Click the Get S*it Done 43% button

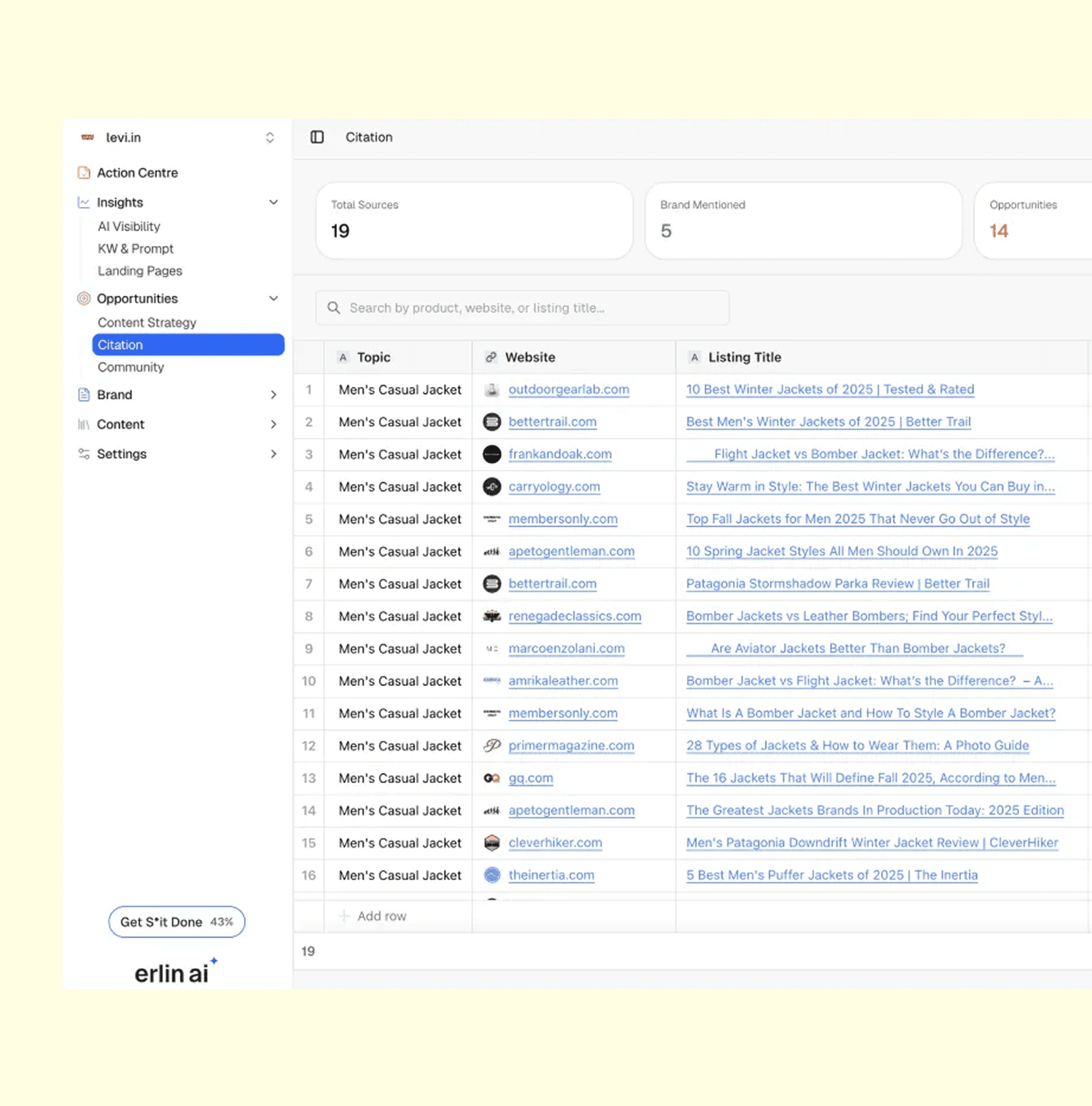pos(177,921)
